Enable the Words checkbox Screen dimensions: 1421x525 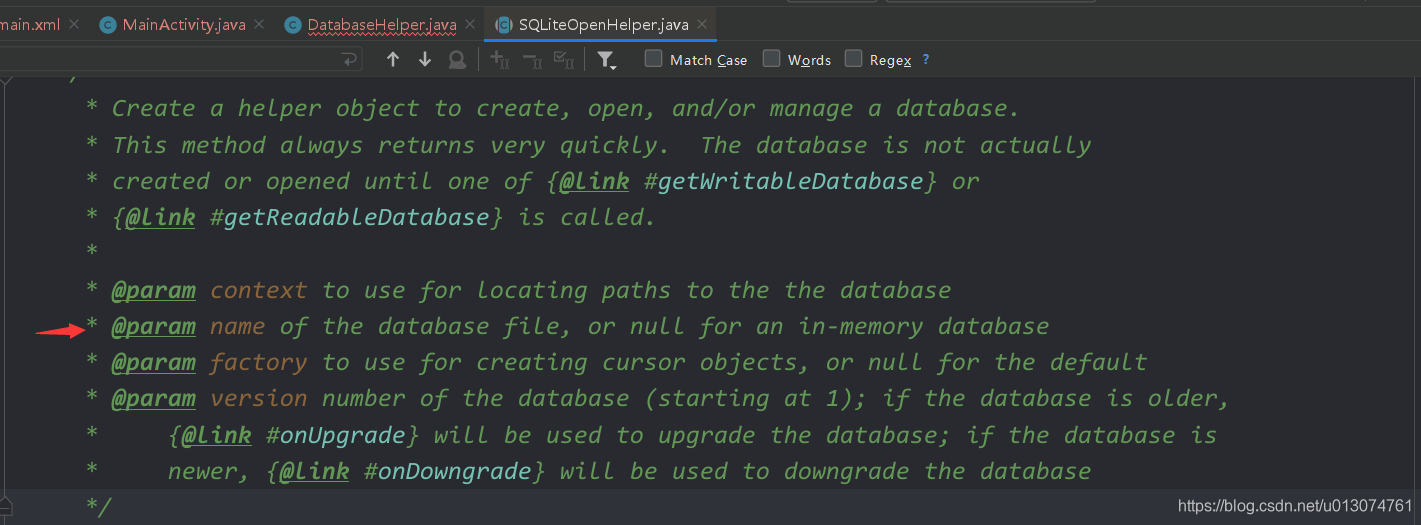771,59
